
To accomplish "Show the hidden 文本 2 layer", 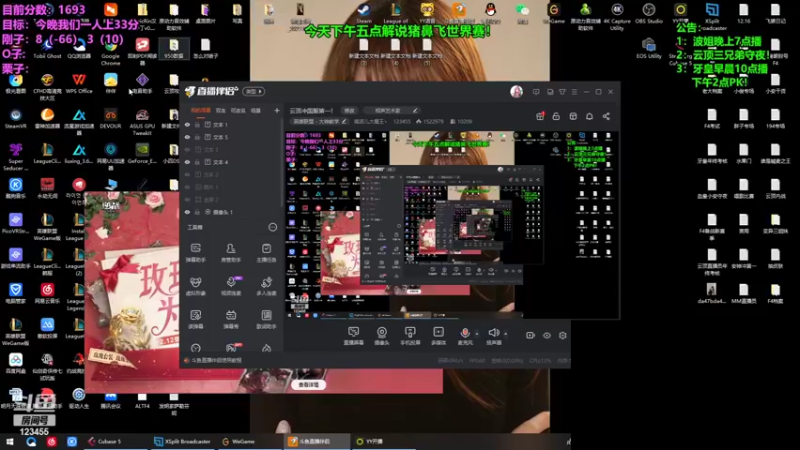I will click(187, 174).
